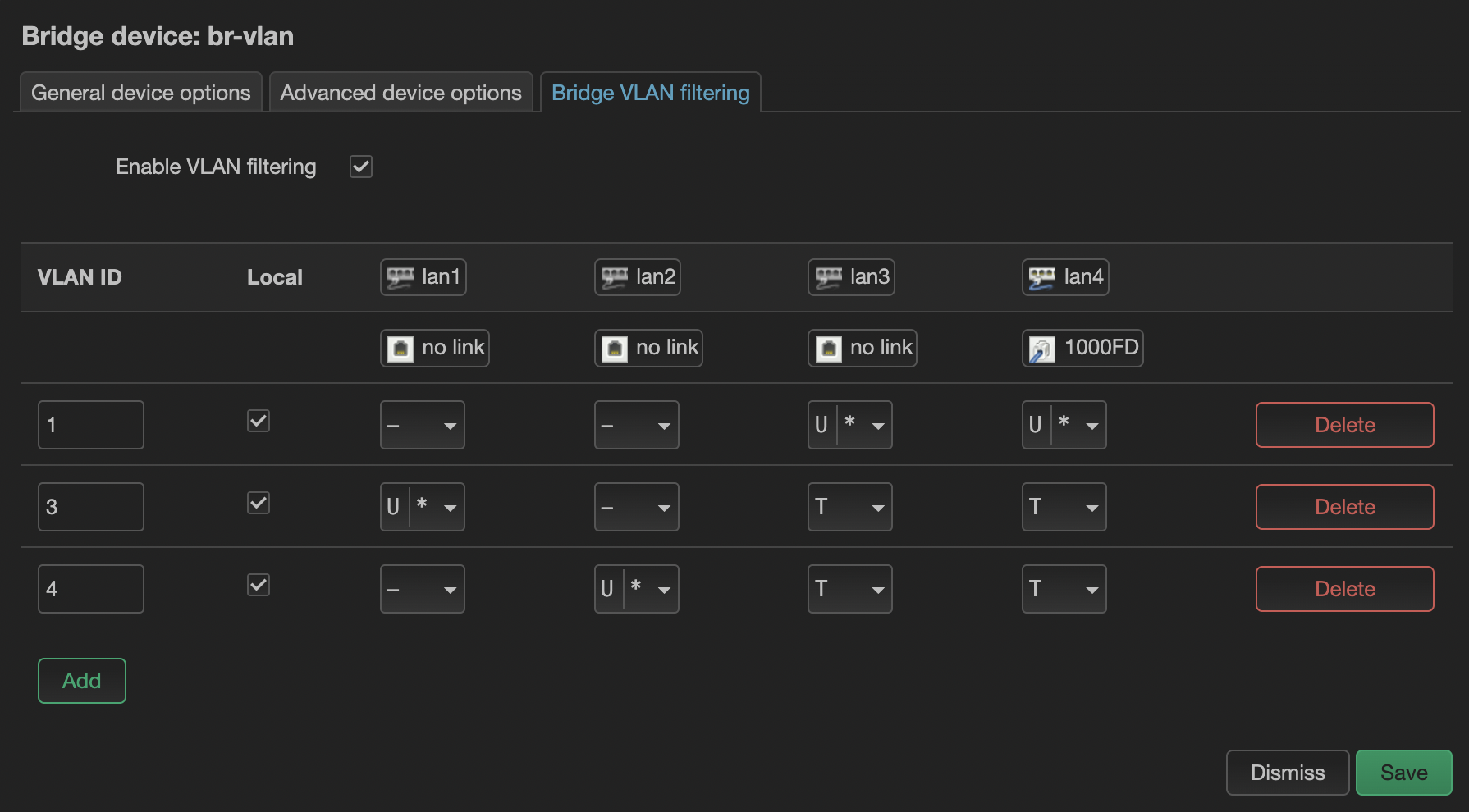This screenshot has width=1469, height=812.
Task: Save the bridge VLAN configuration
Action: (x=1403, y=772)
